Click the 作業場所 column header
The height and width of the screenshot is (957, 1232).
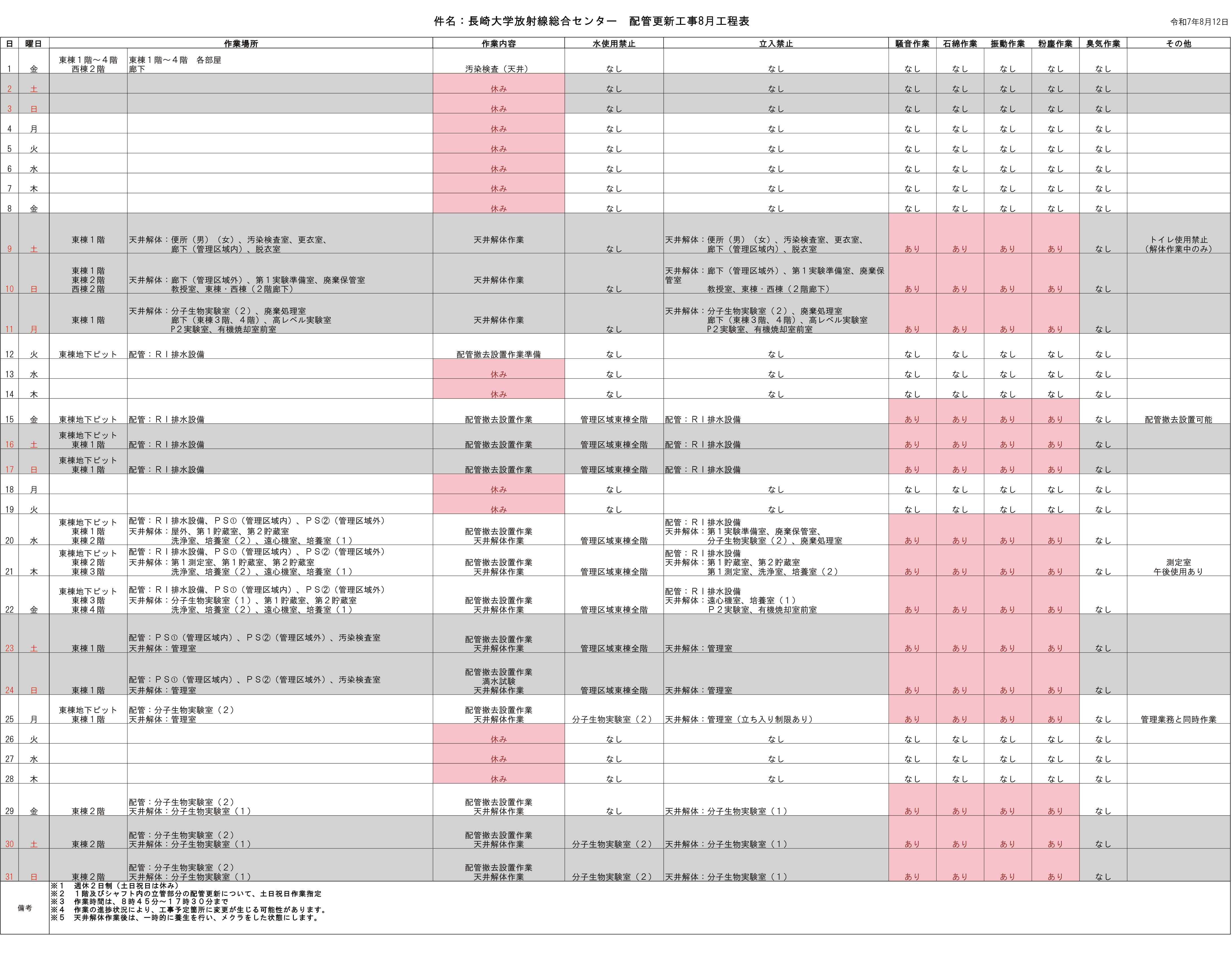pyautogui.click(x=241, y=43)
